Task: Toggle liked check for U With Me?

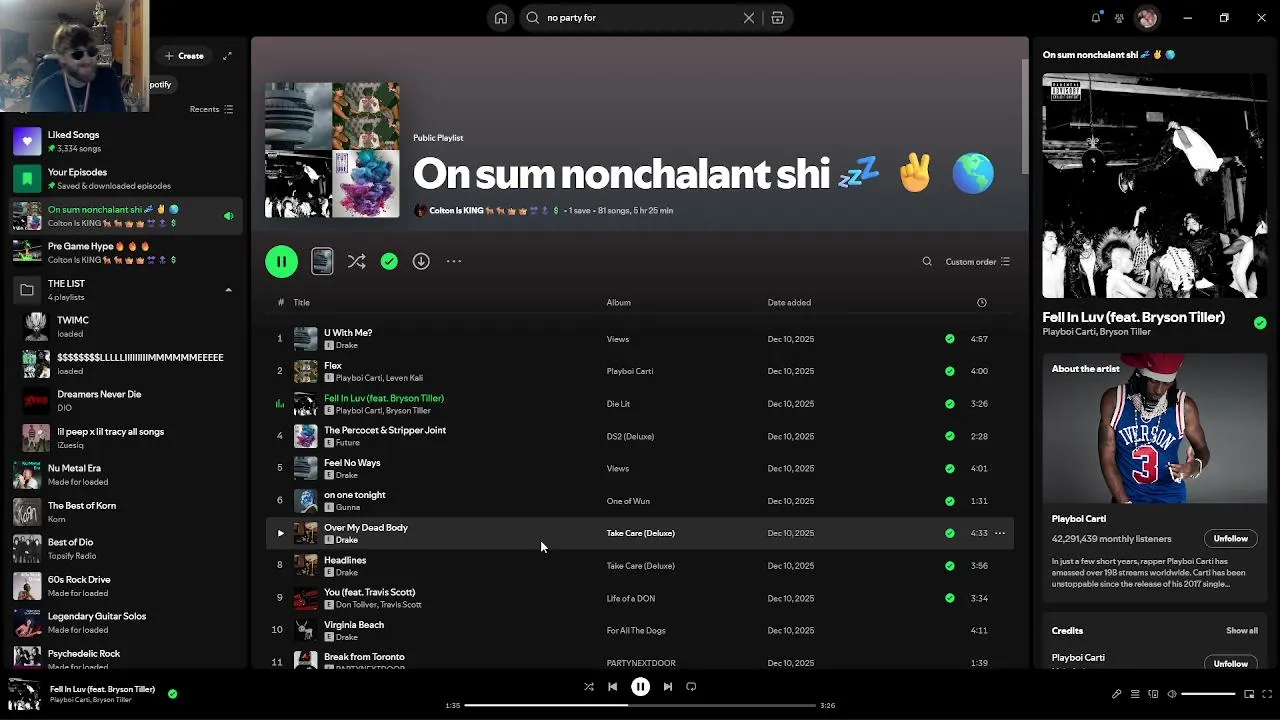Action: tap(950, 339)
